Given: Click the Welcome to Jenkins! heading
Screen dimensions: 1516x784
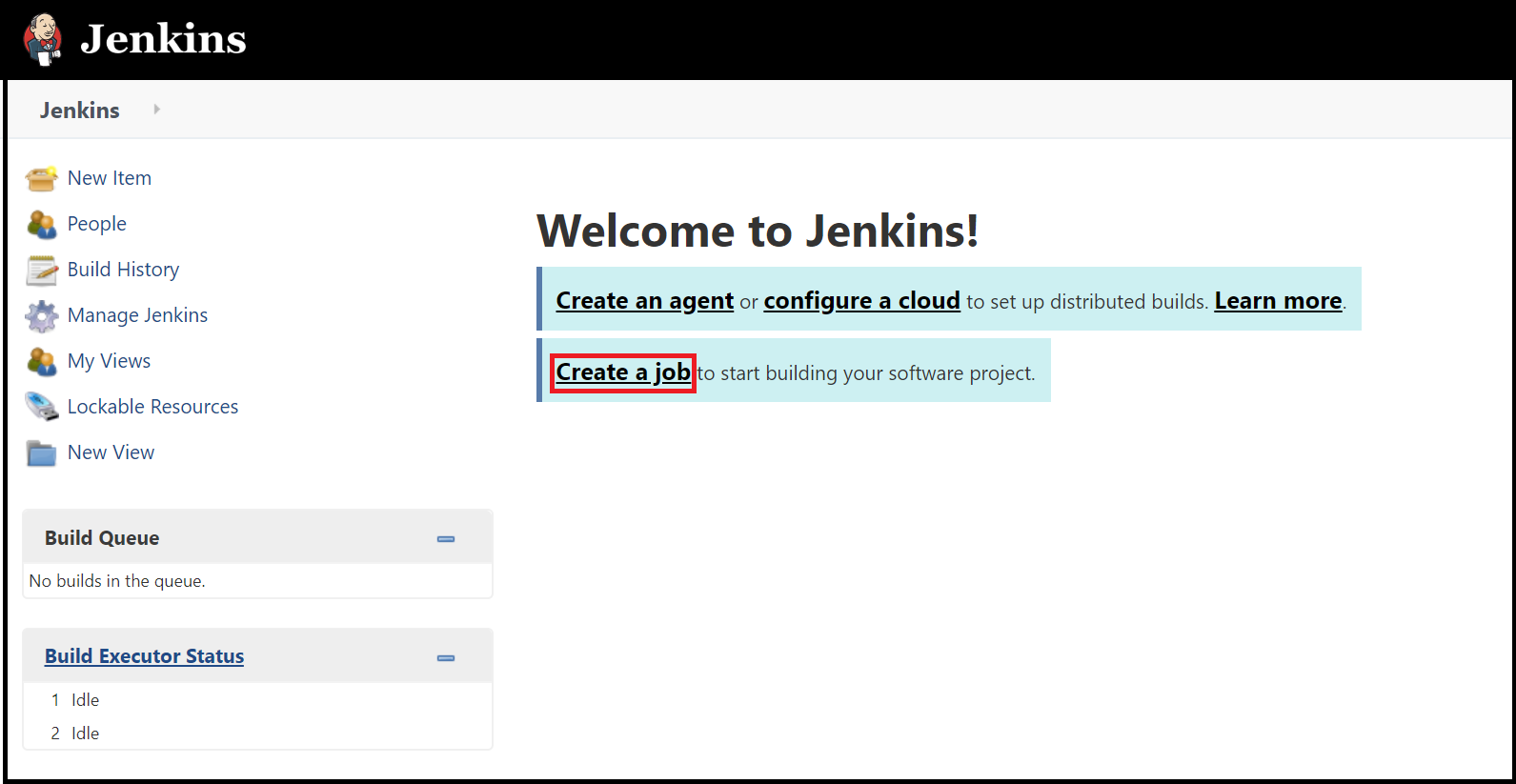Looking at the screenshot, I should (x=758, y=231).
